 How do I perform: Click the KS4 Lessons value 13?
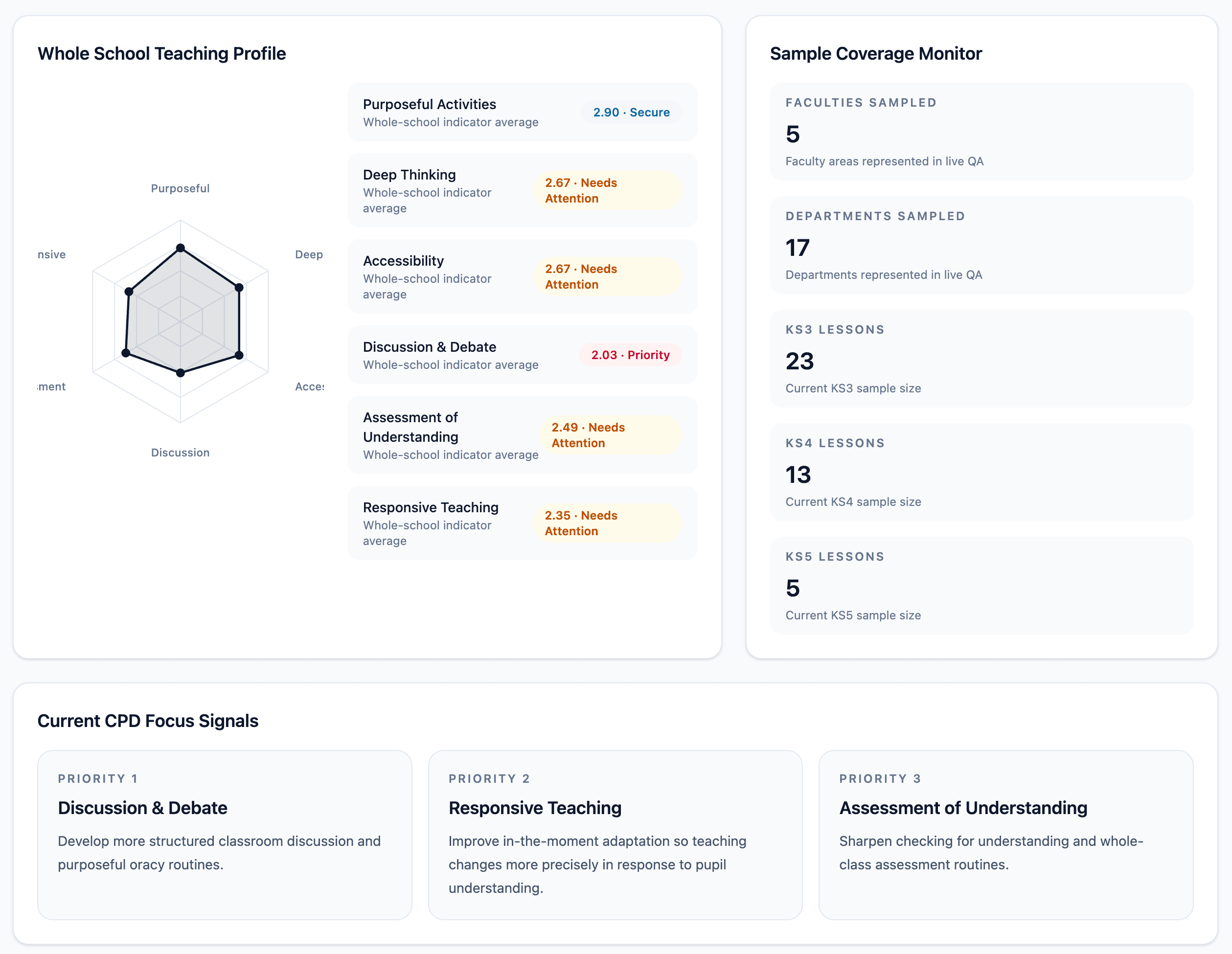pos(798,475)
